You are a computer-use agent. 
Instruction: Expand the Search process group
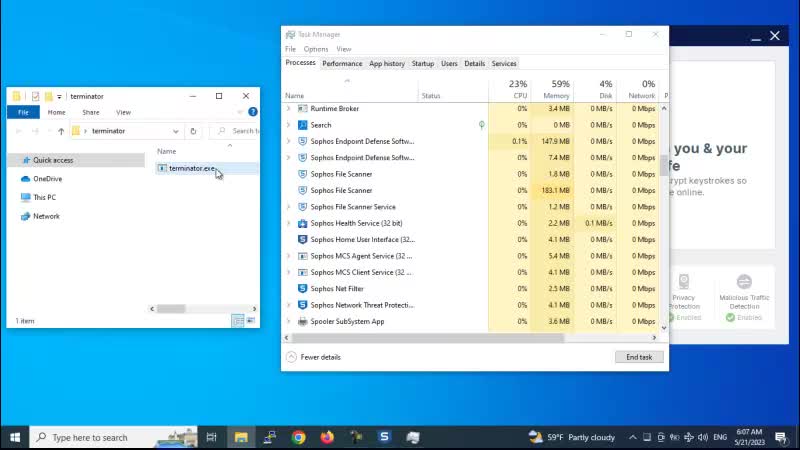coord(289,125)
